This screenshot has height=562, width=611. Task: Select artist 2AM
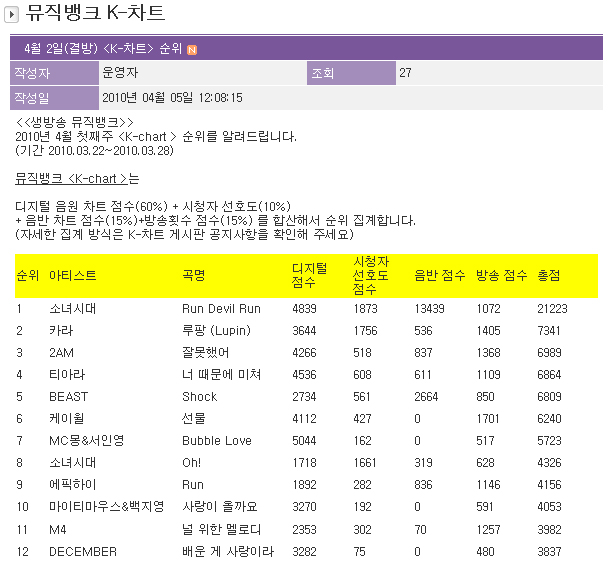(61, 353)
